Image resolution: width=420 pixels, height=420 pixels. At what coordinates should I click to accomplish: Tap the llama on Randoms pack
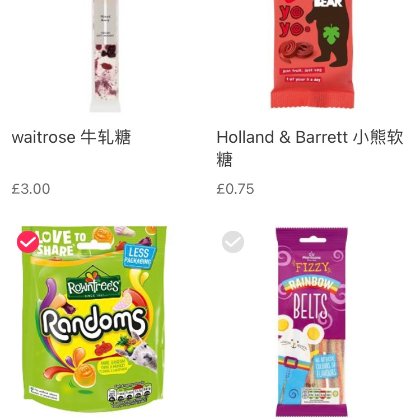click(x=140, y=352)
